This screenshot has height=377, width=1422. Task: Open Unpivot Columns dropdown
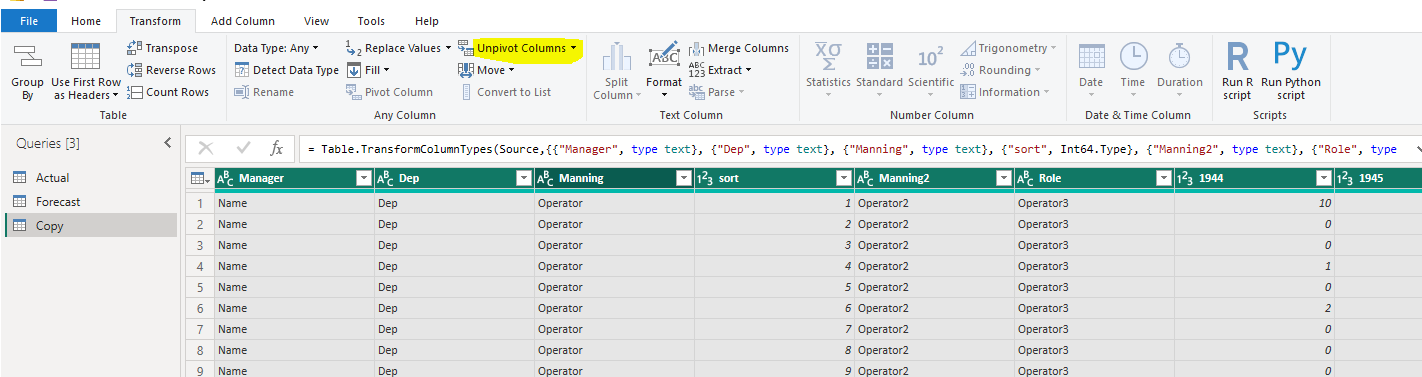click(518, 48)
